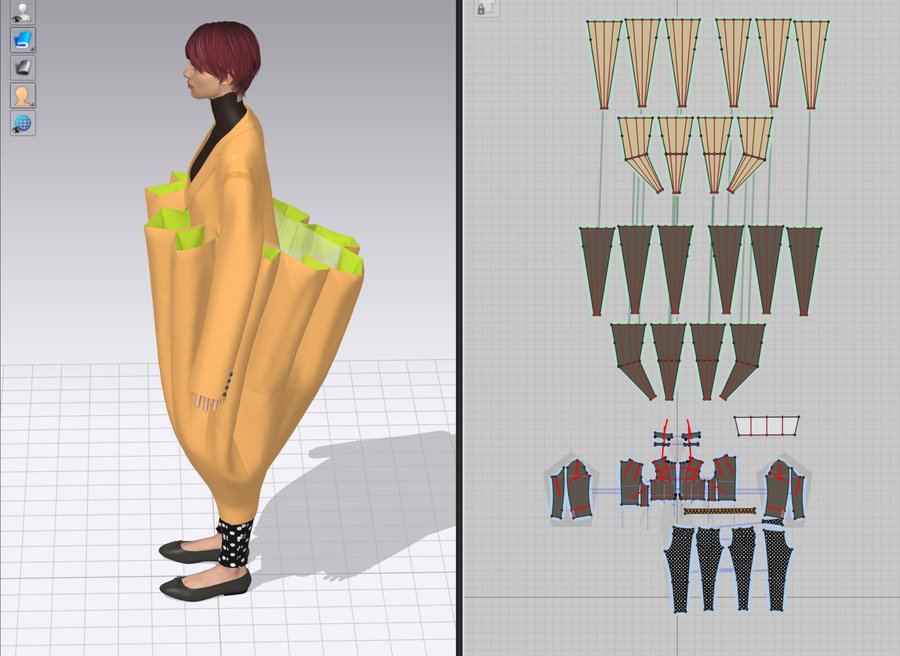Screen dimensions: 900x656
Task: Select the narrow brown waistband strip pattern
Action: 718,511
